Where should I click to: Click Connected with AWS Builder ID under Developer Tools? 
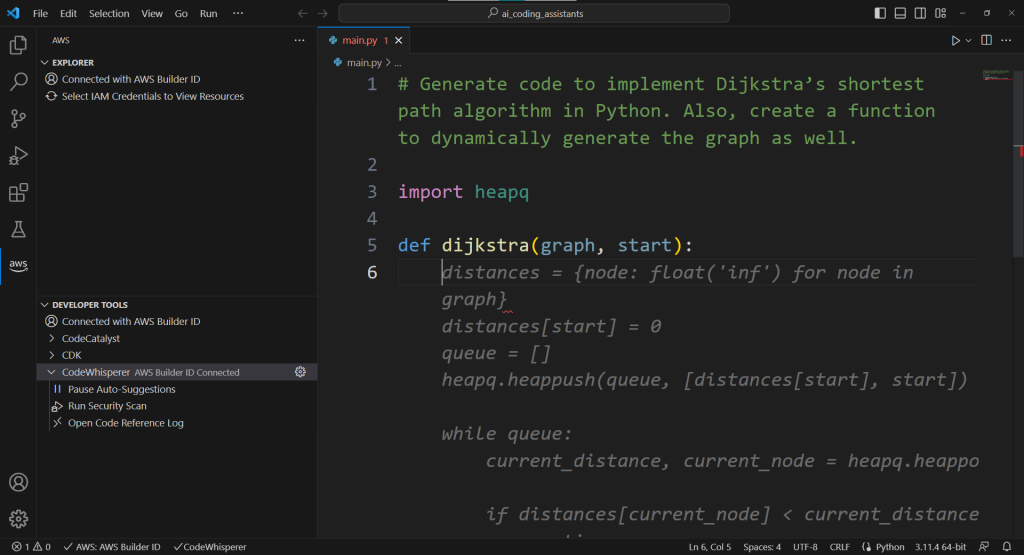(x=131, y=321)
